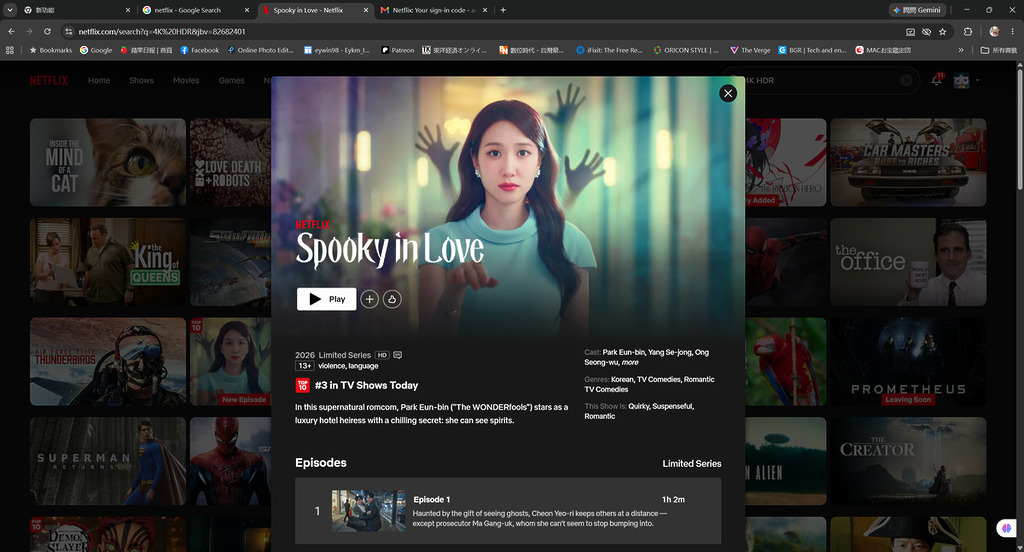
Task: Open Love Death + Robots thumbnail
Action: 230,162
